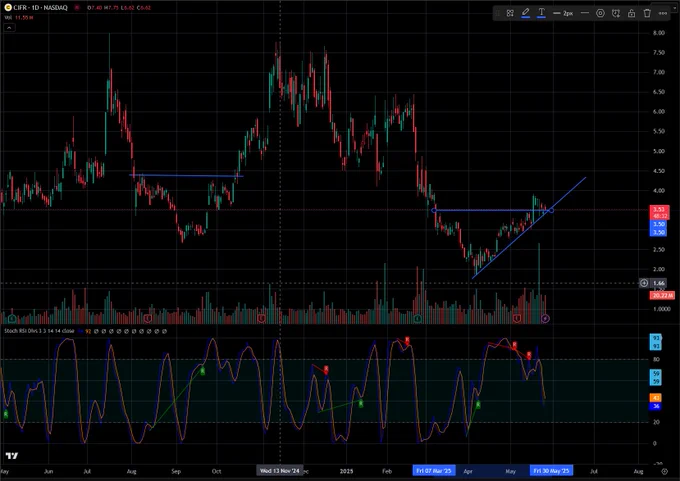Collapse the indicator legend chevron
This screenshot has width=680, height=481.
[10, 27]
